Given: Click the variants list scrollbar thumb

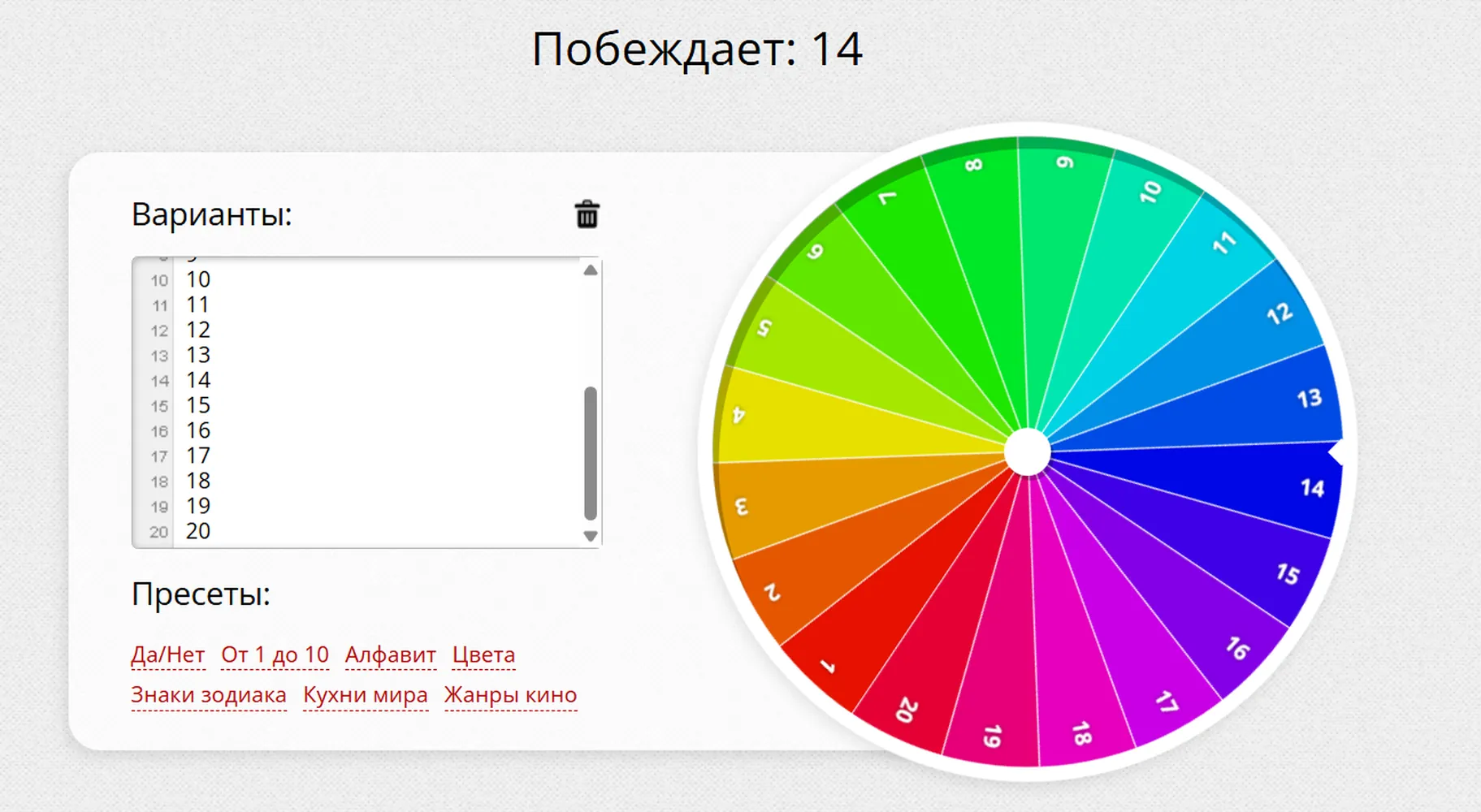Looking at the screenshot, I should tap(591, 453).
